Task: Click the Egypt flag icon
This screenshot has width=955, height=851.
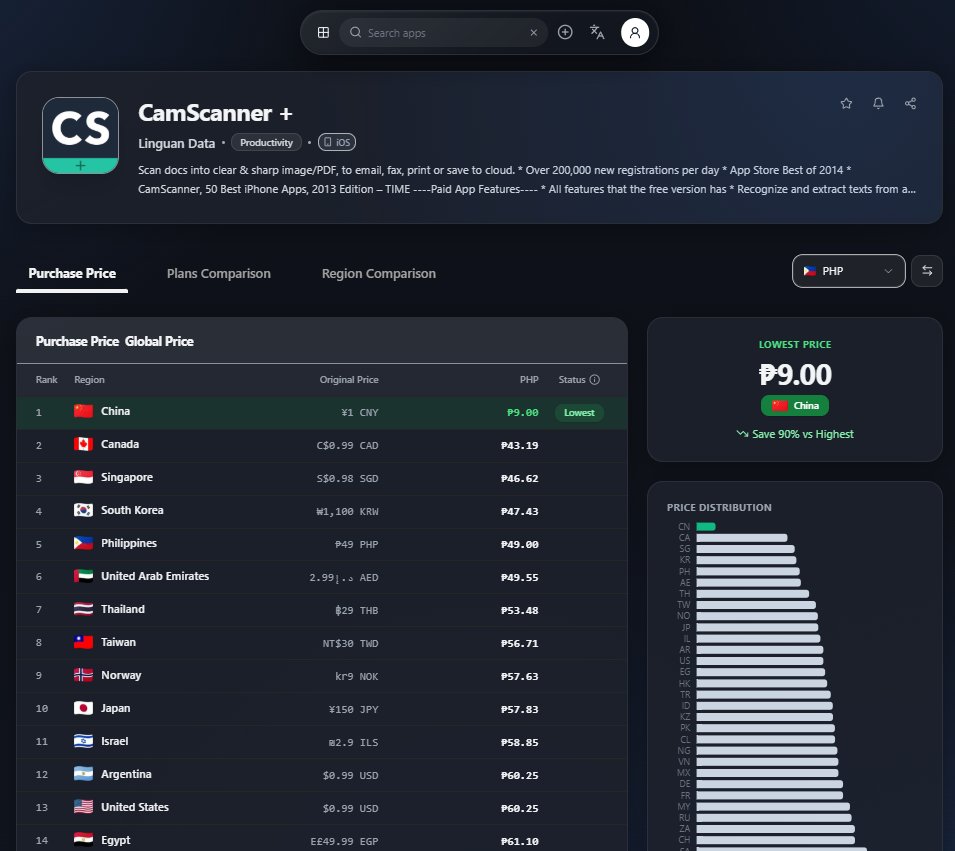Action: [x=83, y=839]
